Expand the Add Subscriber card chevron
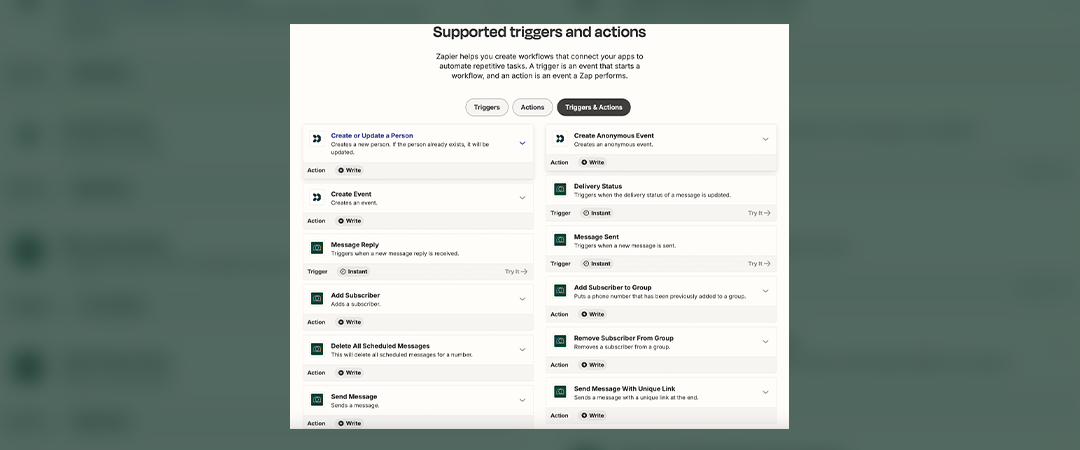 (522, 299)
